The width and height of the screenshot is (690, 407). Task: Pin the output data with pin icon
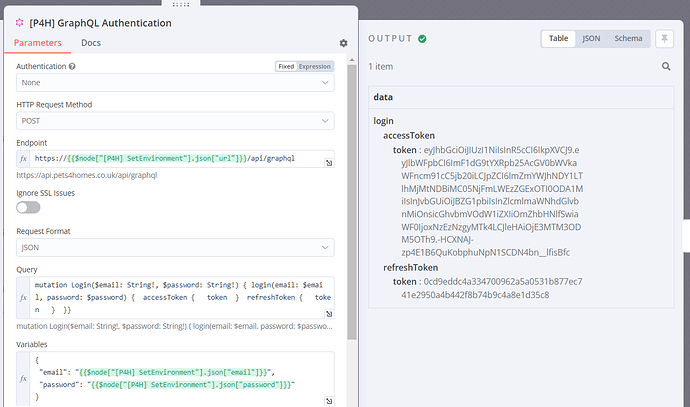pos(664,39)
